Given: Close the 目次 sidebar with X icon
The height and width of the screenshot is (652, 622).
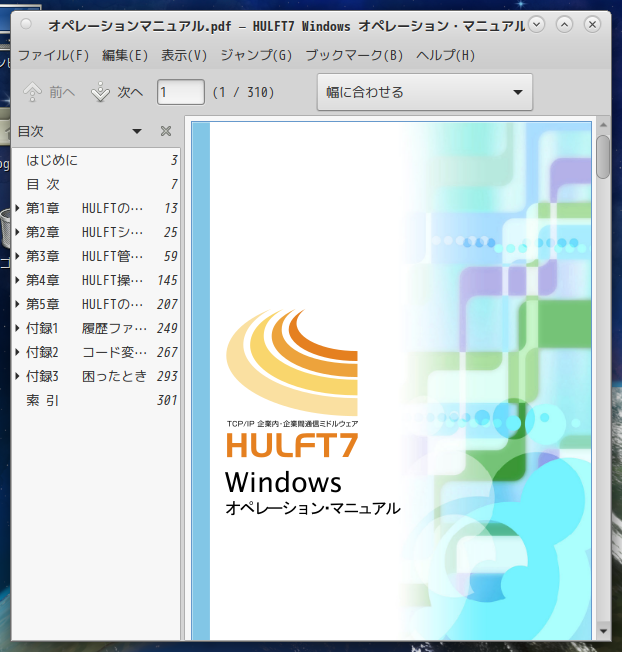Looking at the screenshot, I should click(166, 131).
